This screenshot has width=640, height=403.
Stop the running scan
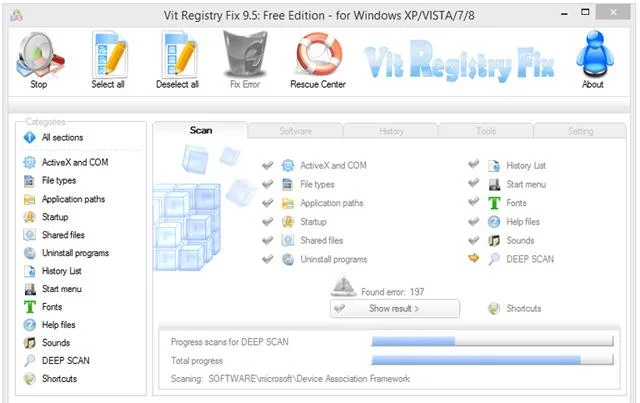[39, 60]
